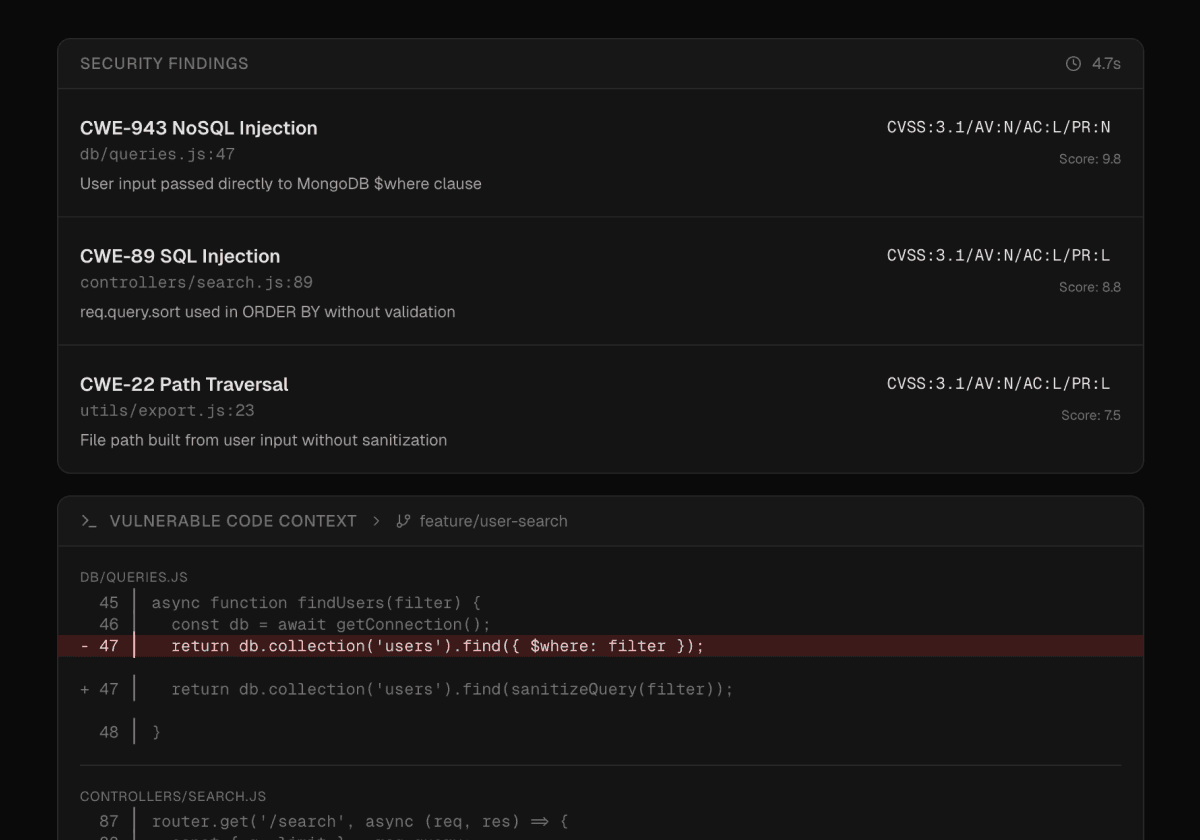Click the git branch icon
The image size is (1200, 840).
[x=403, y=521]
